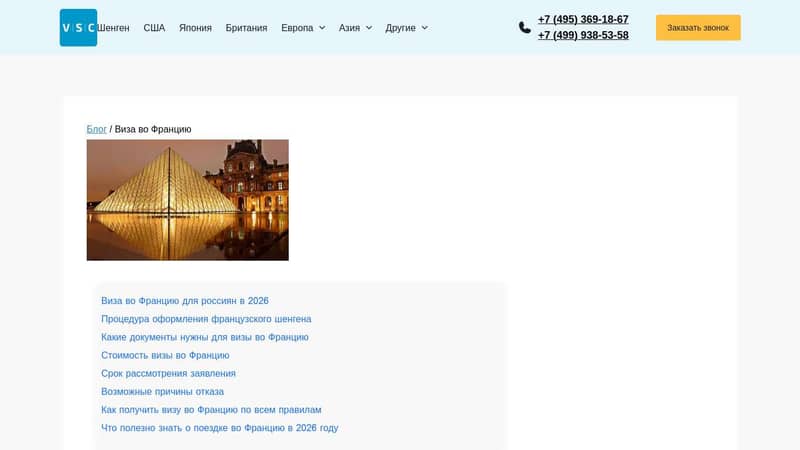Screen dimensions: 800x450
Task: Click the VSC logo icon
Action: click(78, 28)
